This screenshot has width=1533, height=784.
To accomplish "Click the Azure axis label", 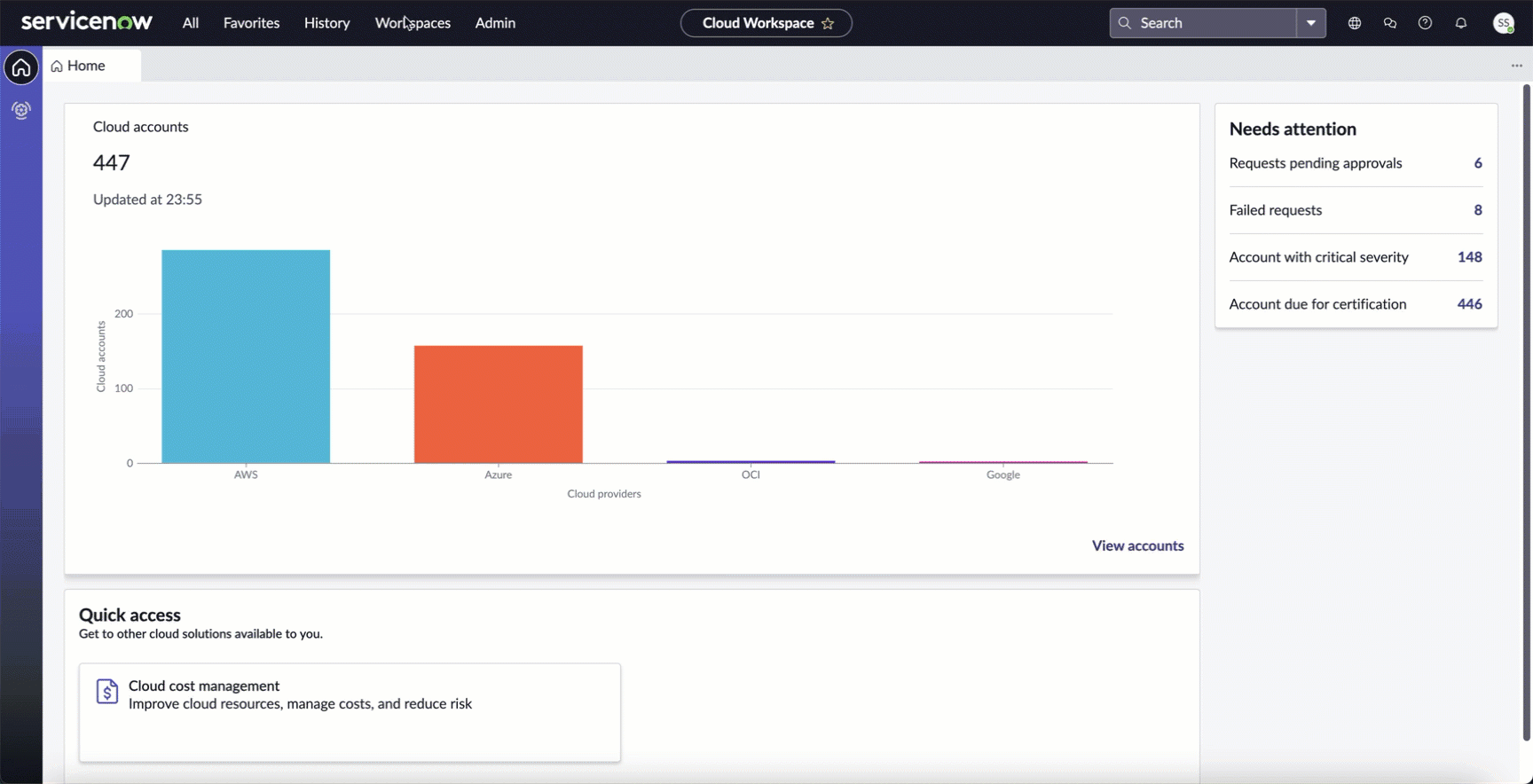I will tap(499, 474).
